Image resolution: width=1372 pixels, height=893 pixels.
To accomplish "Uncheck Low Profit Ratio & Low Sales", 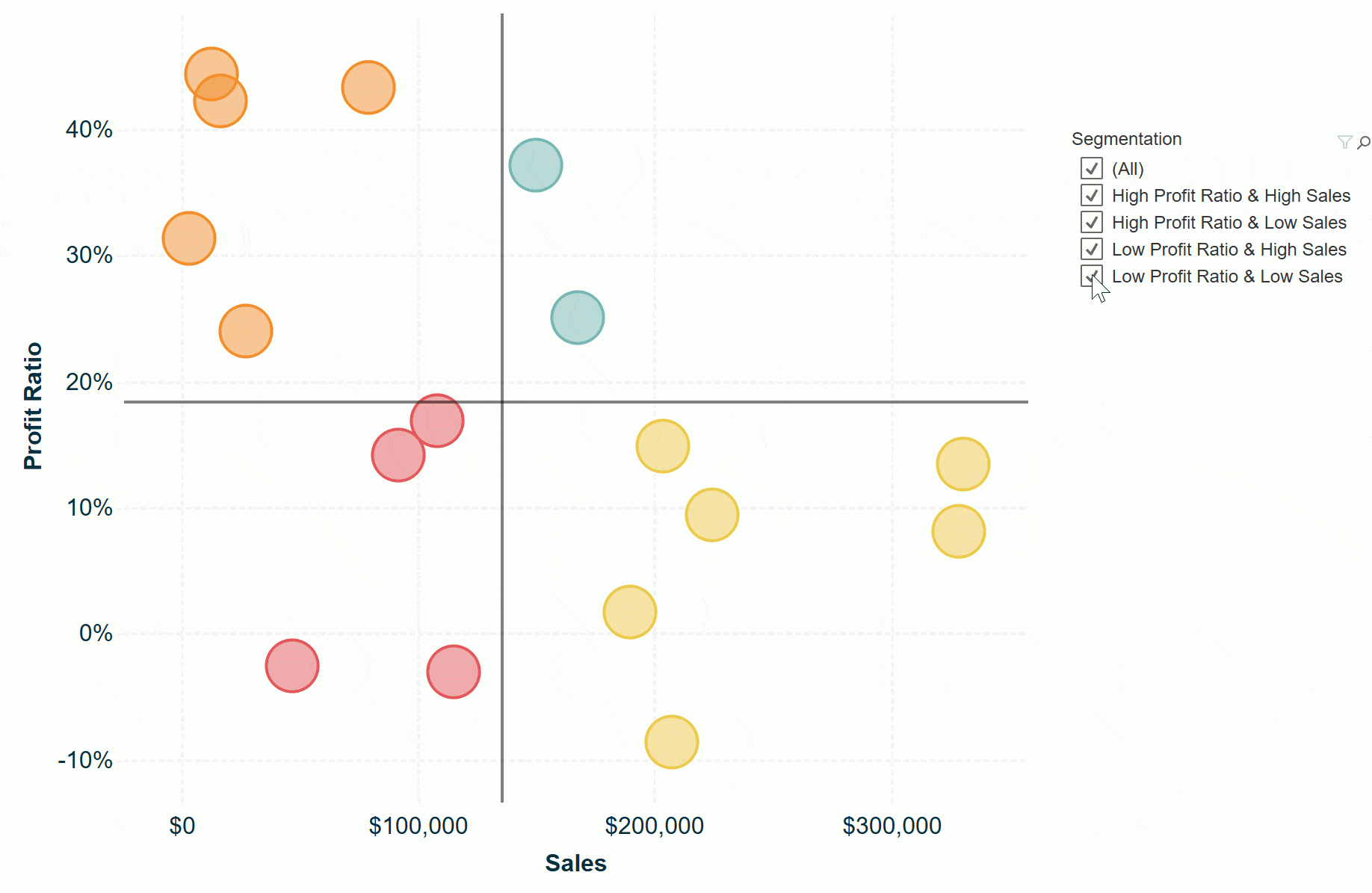I will (x=1091, y=276).
